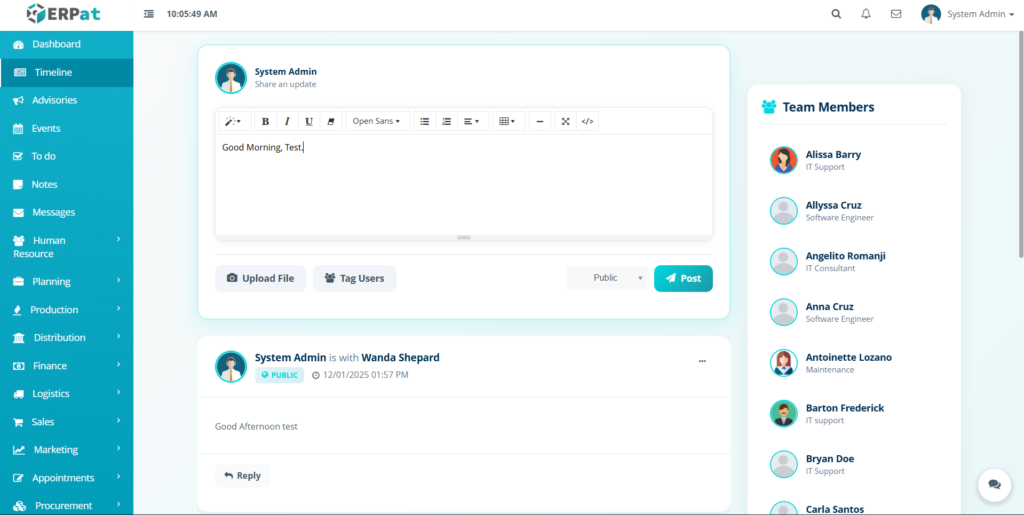Open the magic wand style dropdown

pyautogui.click(x=233, y=121)
